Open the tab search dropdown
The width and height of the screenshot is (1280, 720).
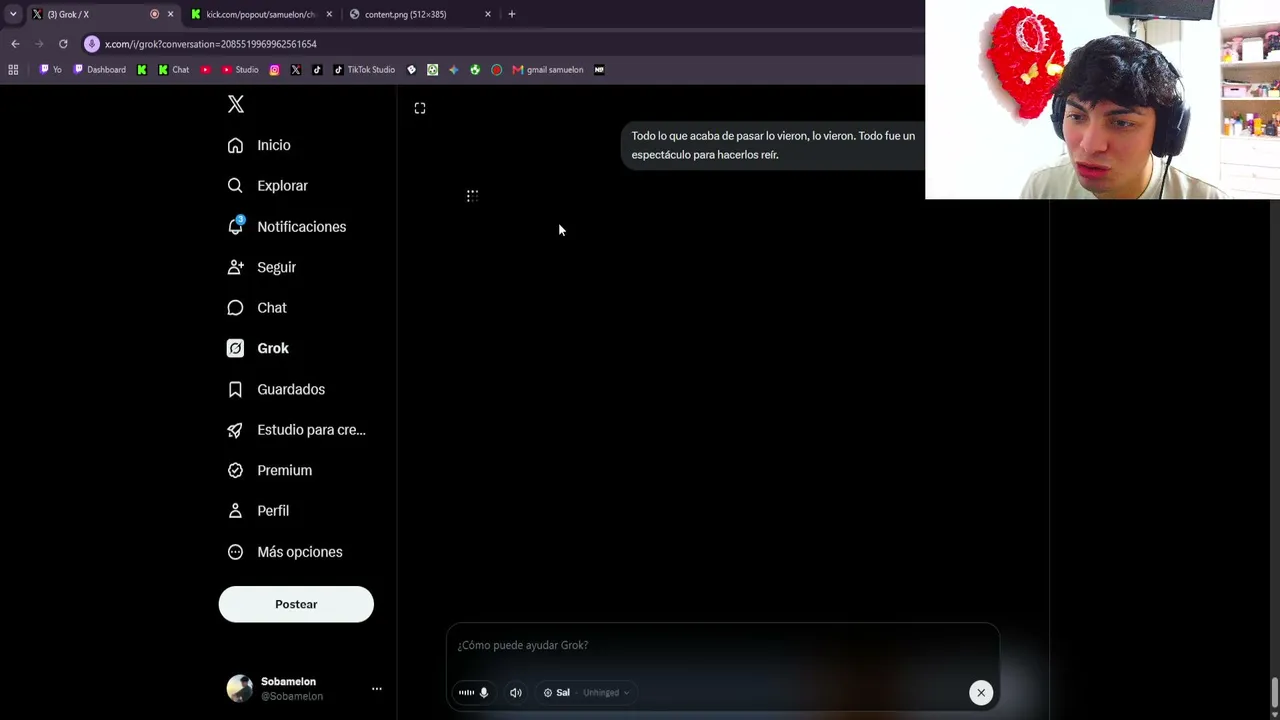[13, 14]
